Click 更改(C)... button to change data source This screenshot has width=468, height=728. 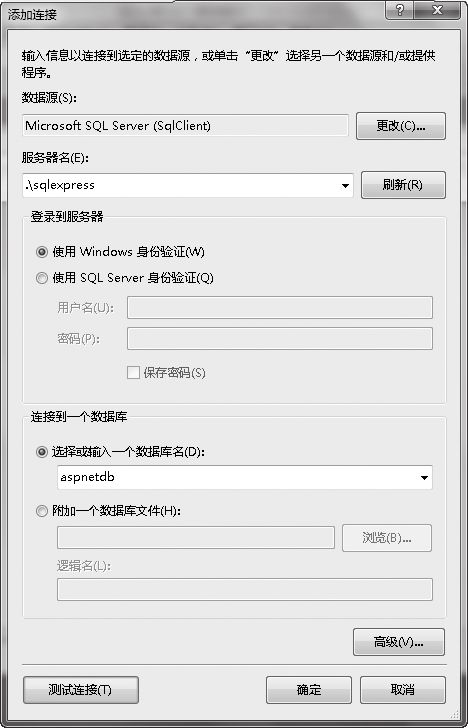point(401,126)
